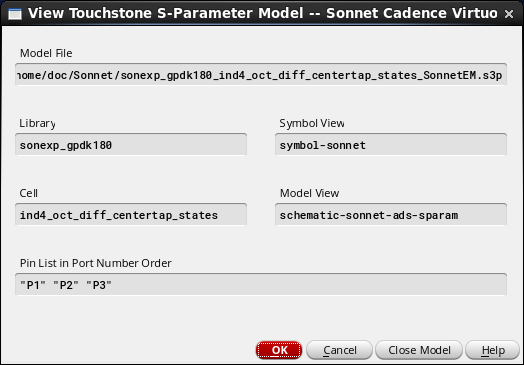The width and height of the screenshot is (524, 365).
Task: Click the Symbol View label
Action: pos(312,123)
